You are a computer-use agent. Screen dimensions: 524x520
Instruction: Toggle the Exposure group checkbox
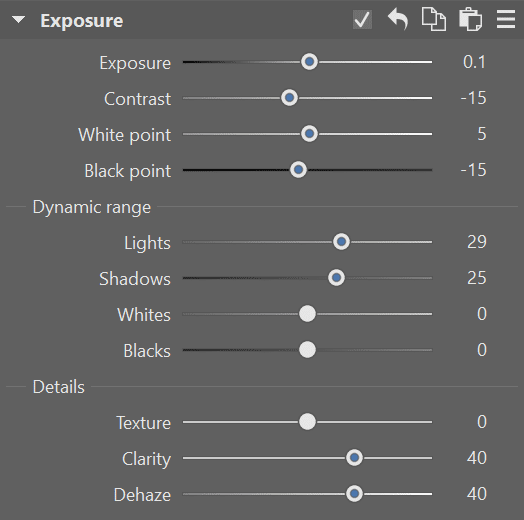(362, 20)
